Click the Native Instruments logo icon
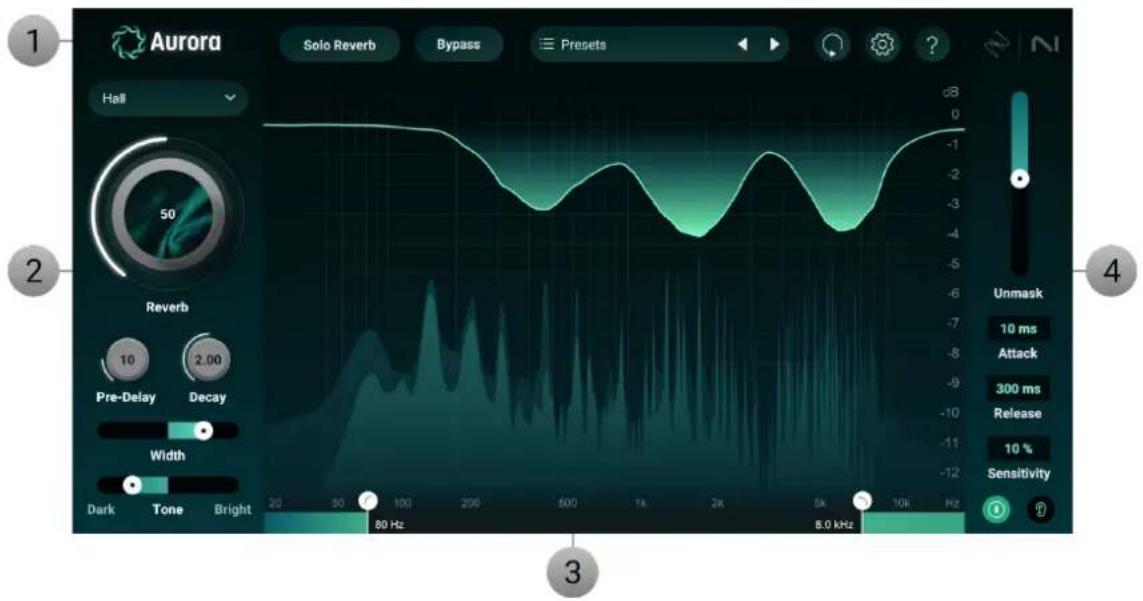The height and width of the screenshot is (601, 1143). click(1045, 44)
